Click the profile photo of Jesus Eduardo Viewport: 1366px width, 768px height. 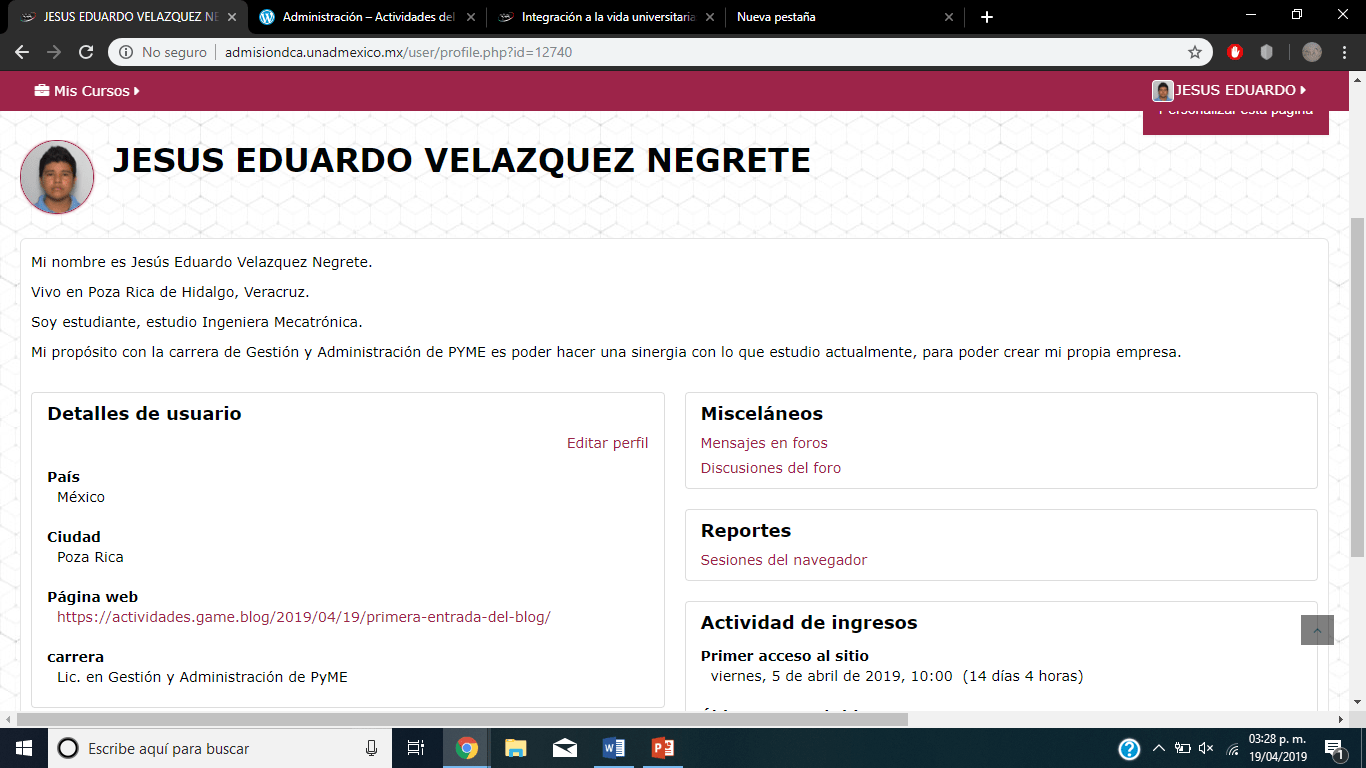pos(57,177)
